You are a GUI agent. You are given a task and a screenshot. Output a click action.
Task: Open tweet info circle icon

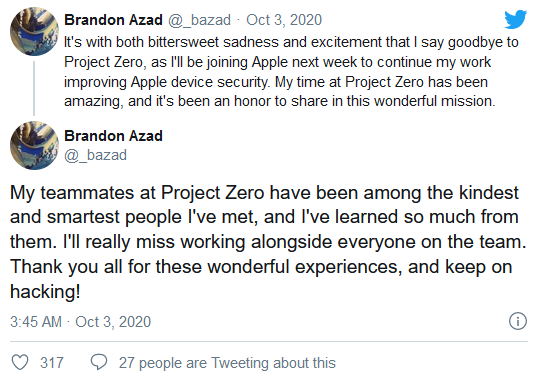(518, 321)
